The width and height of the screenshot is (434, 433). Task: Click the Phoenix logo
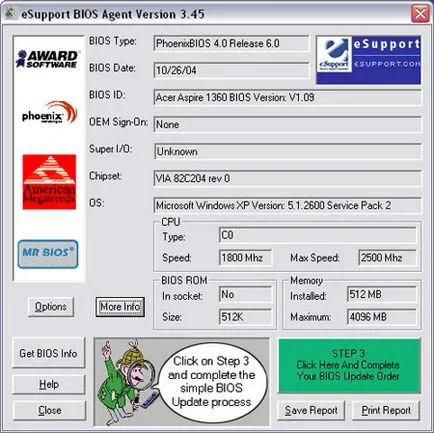point(49,113)
